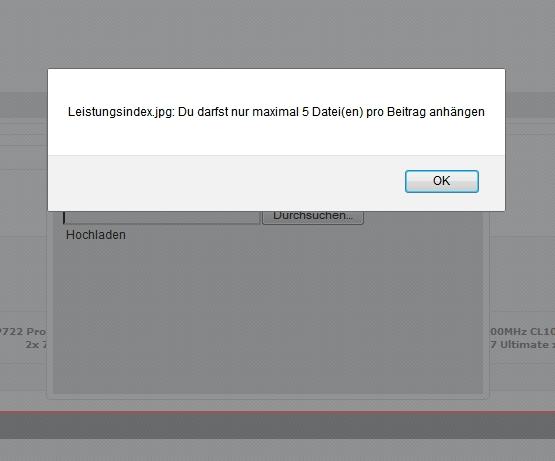This screenshot has width=555, height=461.
Task: Focus the file path input field
Action: (162, 217)
